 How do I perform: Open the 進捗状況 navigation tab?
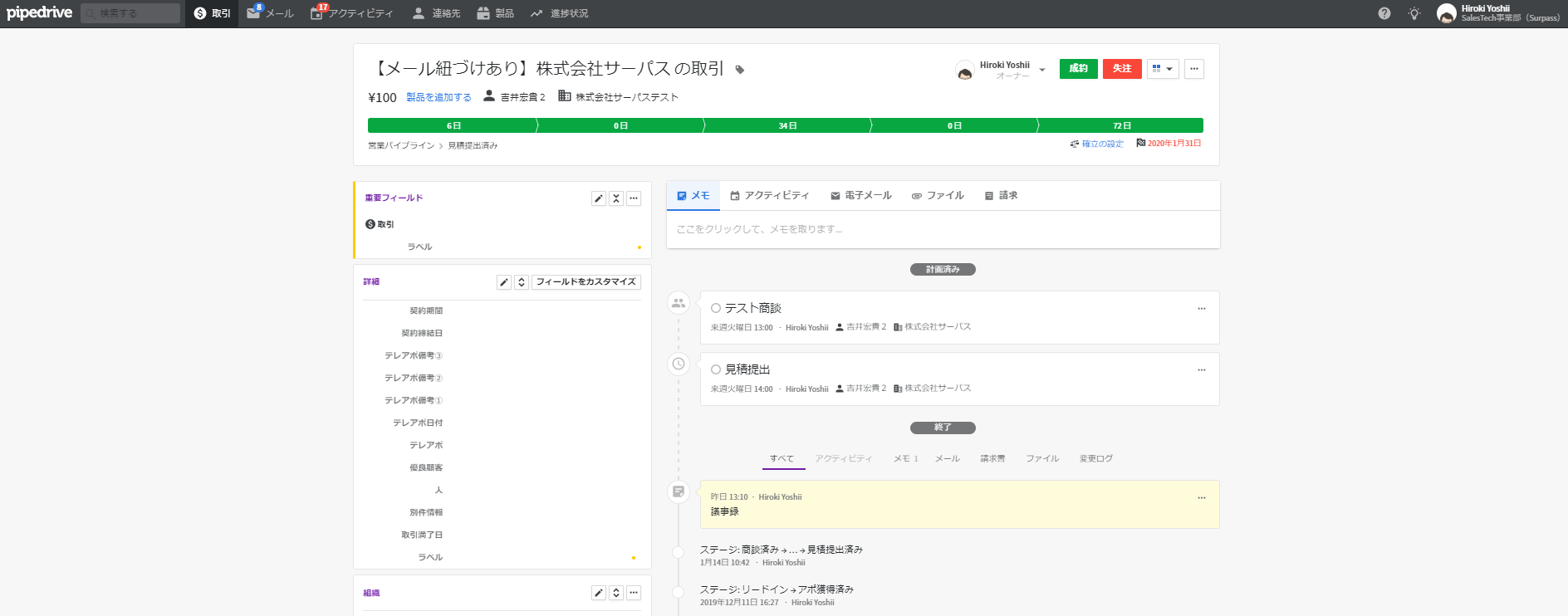559,13
